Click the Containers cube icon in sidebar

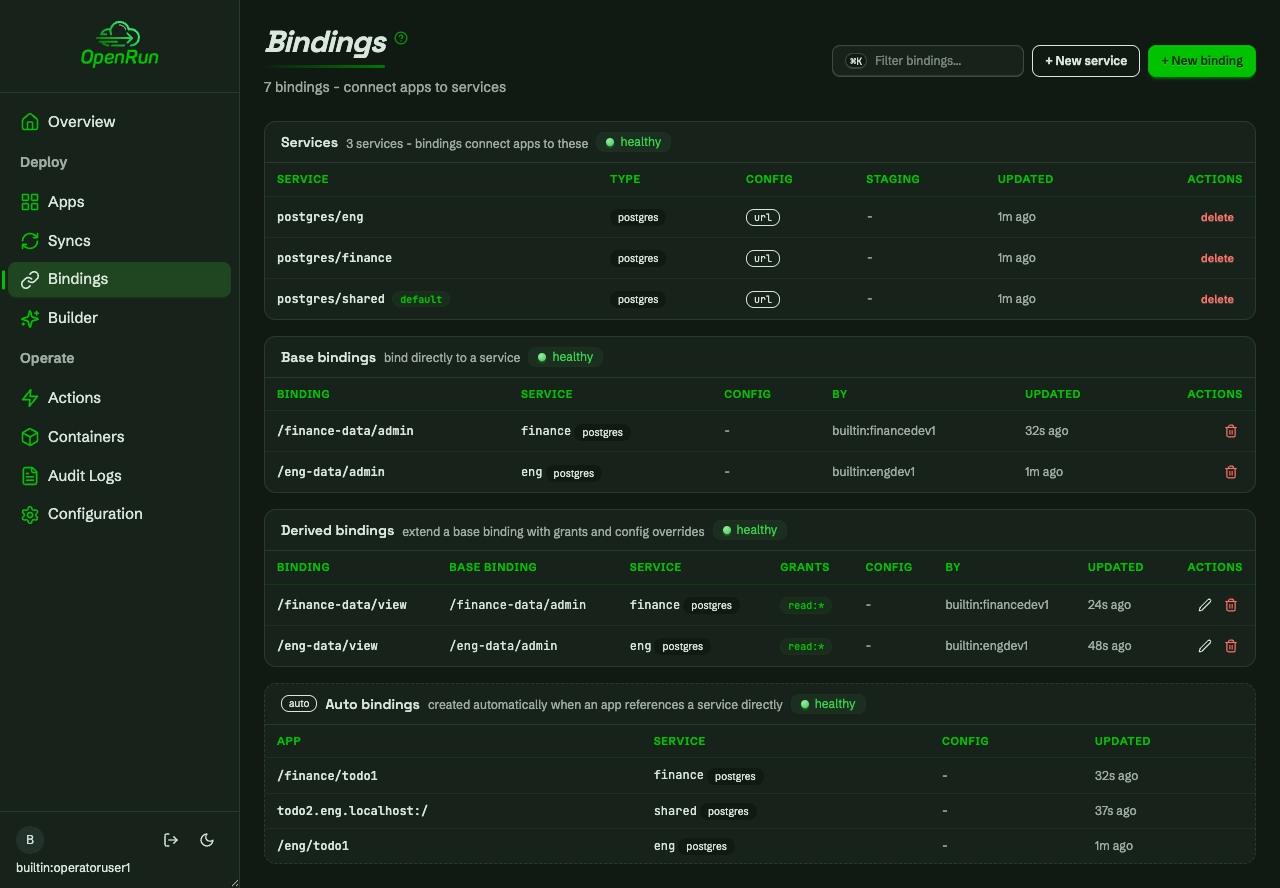(30, 437)
